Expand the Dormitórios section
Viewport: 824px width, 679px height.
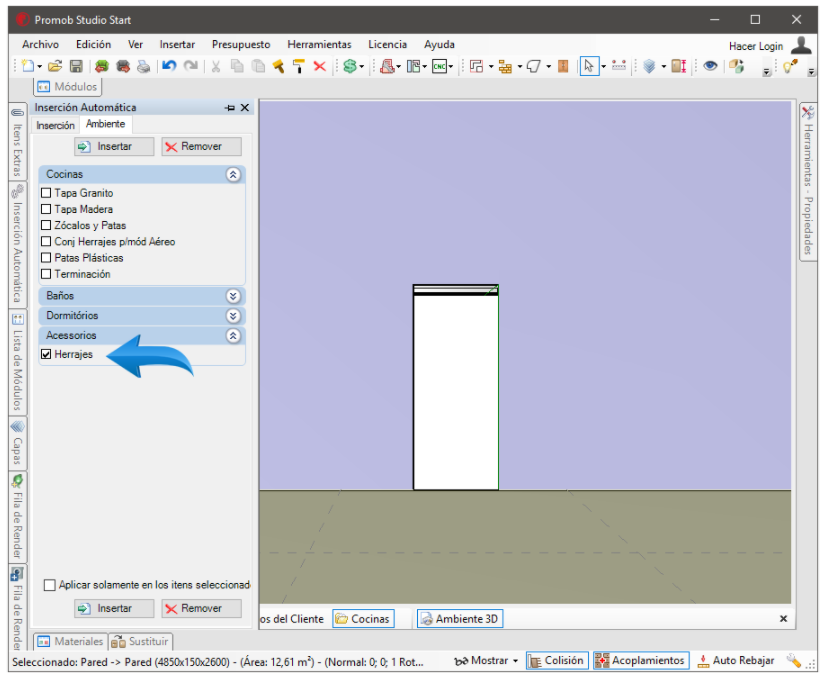click(x=233, y=316)
